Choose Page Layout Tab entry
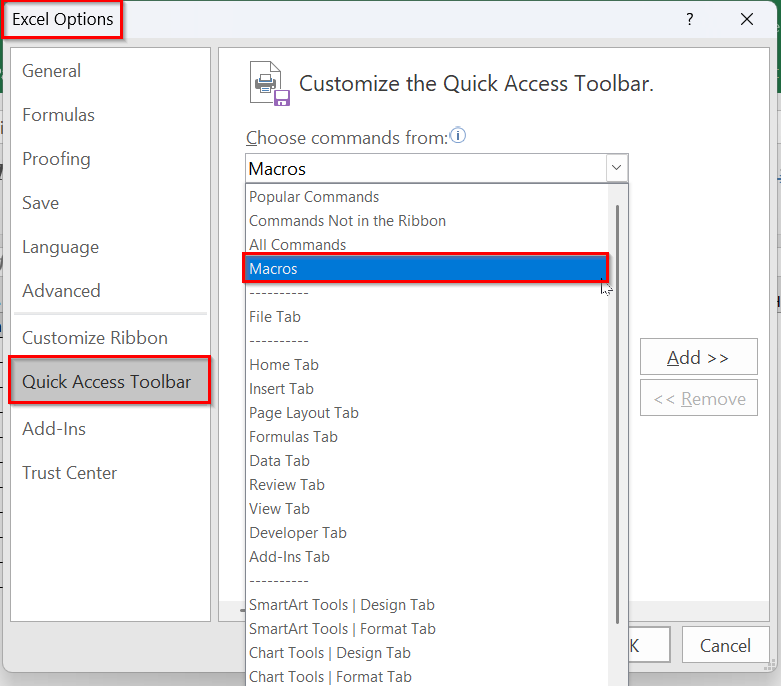The width and height of the screenshot is (781, 686). click(x=427, y=412)
